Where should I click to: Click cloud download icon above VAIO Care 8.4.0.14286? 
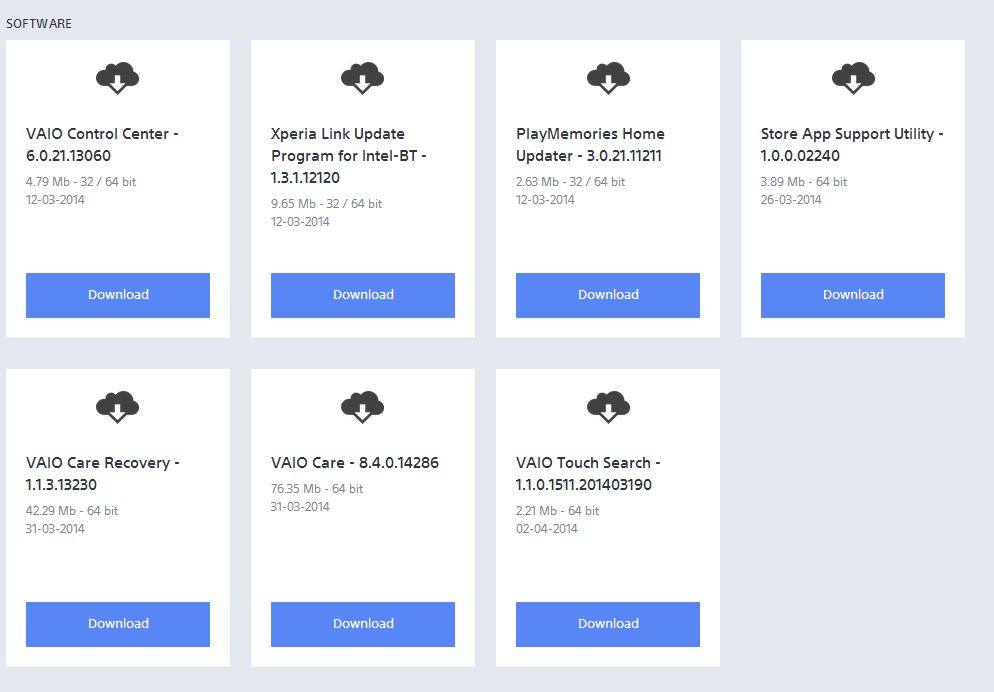click(362, 406)
